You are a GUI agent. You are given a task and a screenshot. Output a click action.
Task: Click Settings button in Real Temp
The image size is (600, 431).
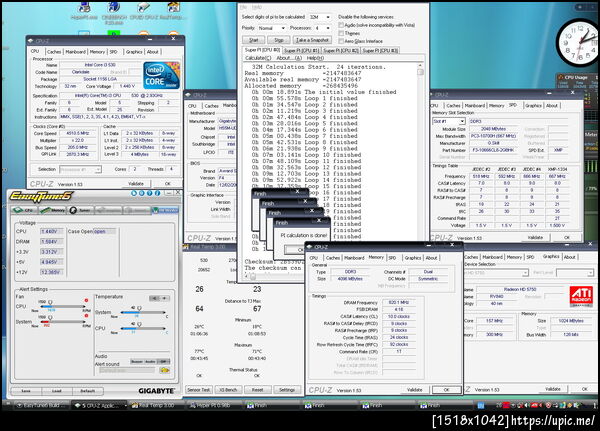pyautogui.click(x=287, y=390)
